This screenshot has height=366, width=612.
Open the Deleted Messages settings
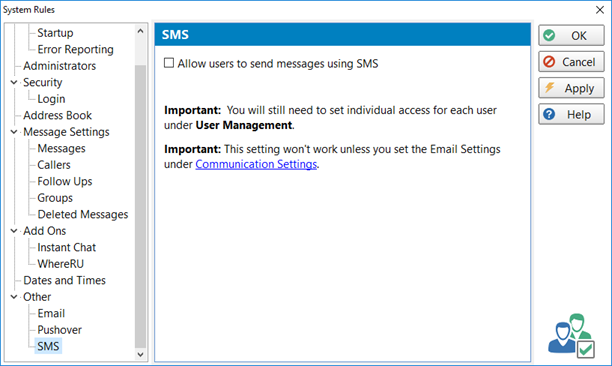[x=83, y=215]
